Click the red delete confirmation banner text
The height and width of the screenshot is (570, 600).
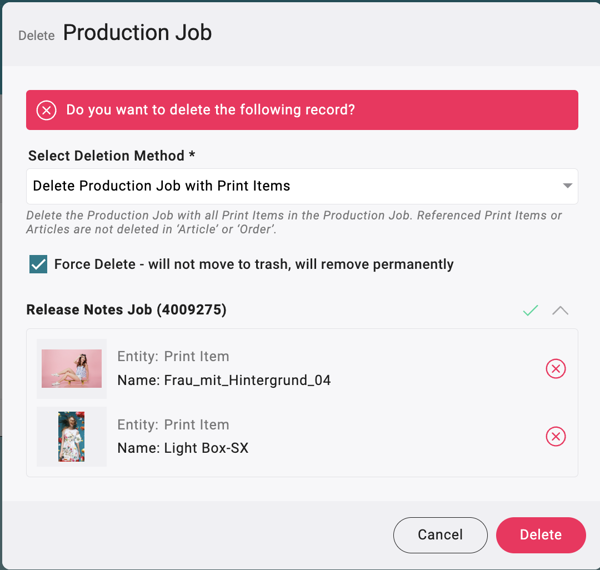pyautogui.click(x=210, y=110)
